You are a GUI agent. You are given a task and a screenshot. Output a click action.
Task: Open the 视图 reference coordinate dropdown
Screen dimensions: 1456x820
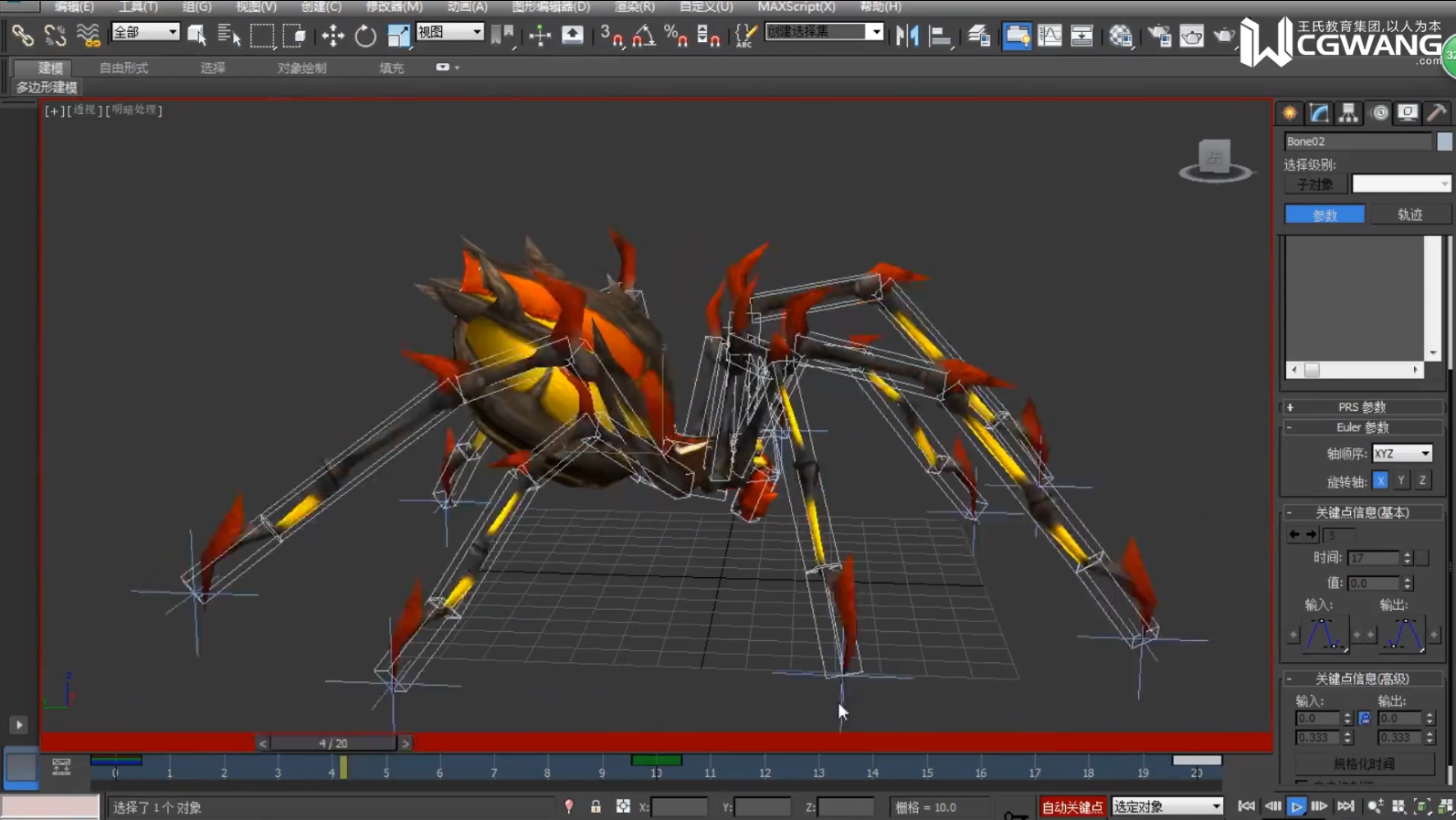(x=449, y=32)
